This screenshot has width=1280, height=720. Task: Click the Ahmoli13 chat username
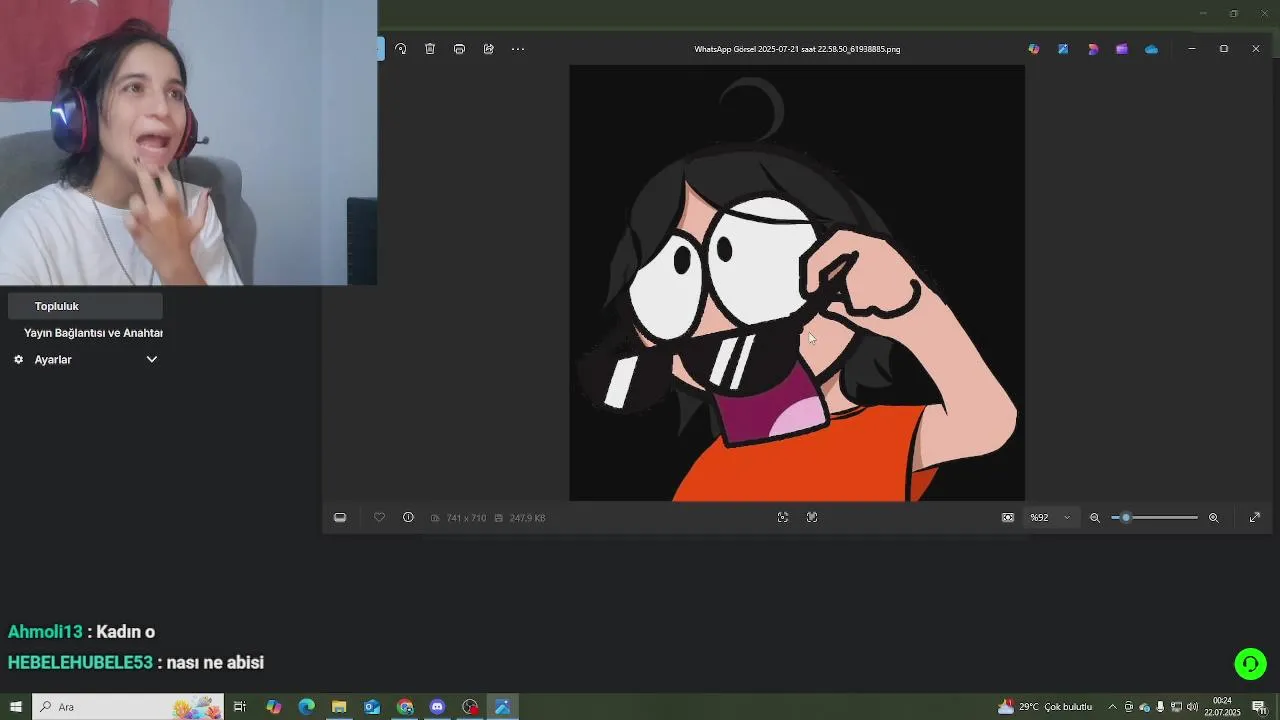tap(45, 632)
